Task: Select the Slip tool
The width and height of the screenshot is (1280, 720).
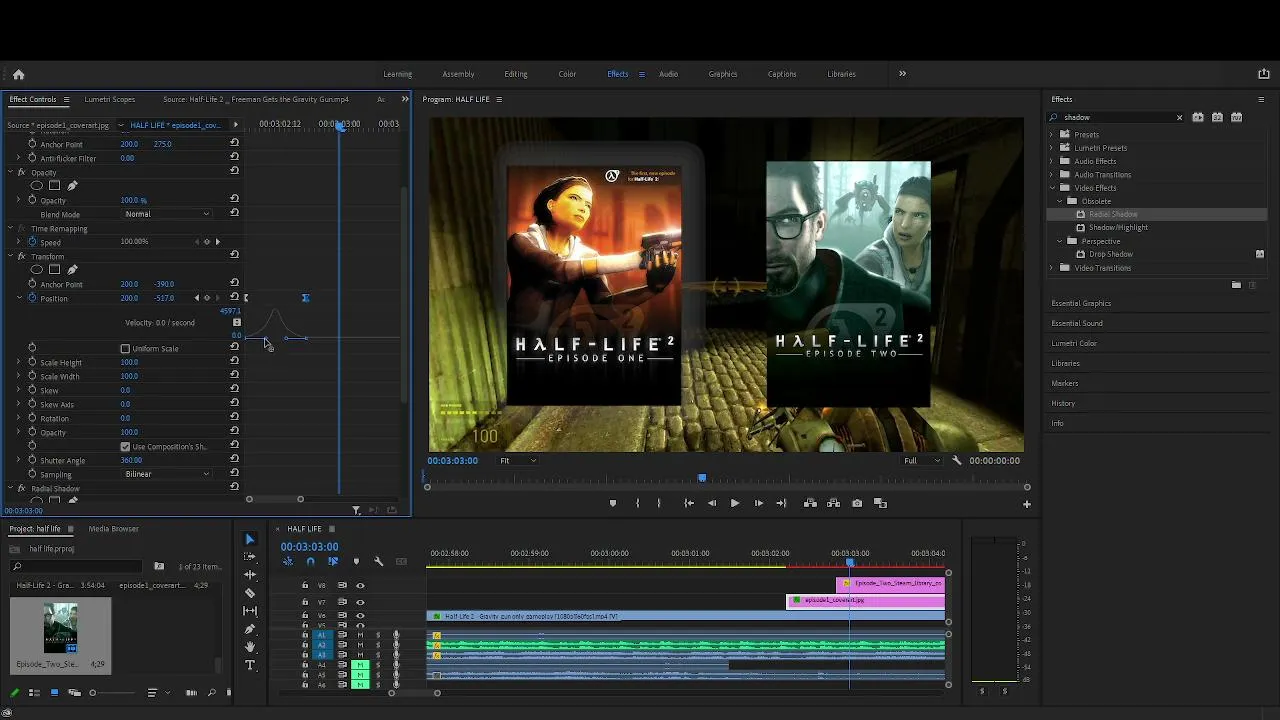Action: point(249,611)
